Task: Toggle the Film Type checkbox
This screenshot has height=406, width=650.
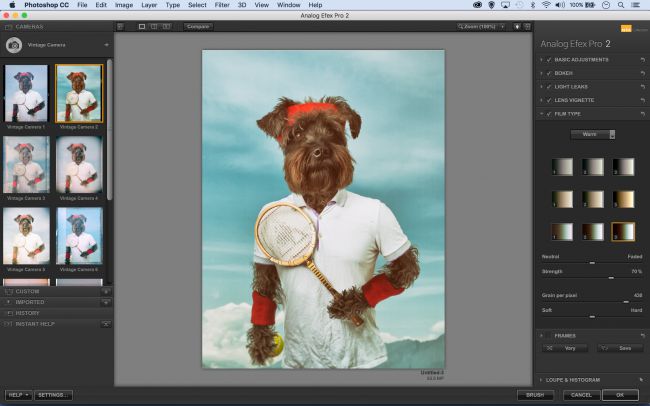Action: tap(550, 115)
